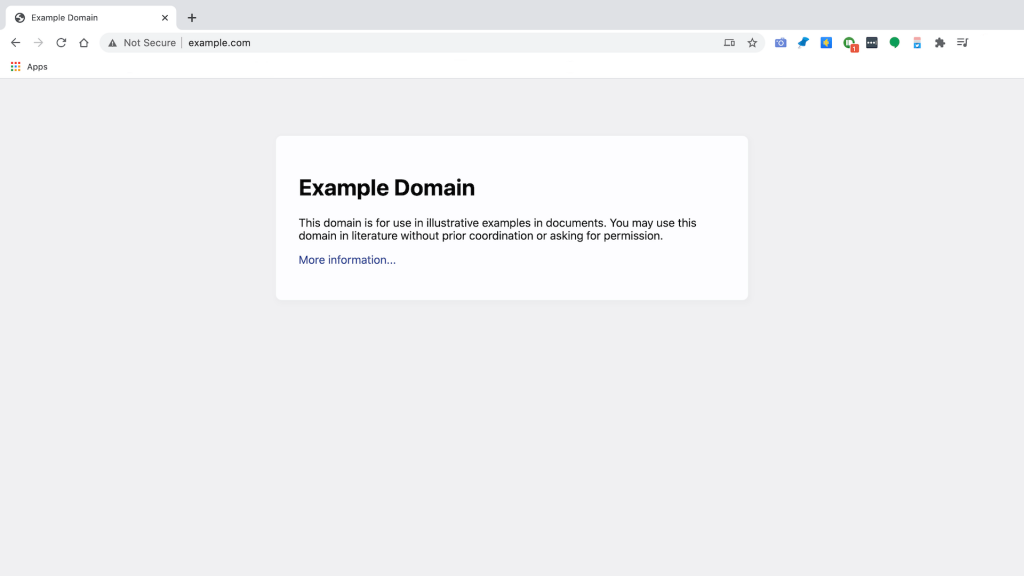
Task: Open the Extensions puzzle piece menu
Action: [940, 43]
